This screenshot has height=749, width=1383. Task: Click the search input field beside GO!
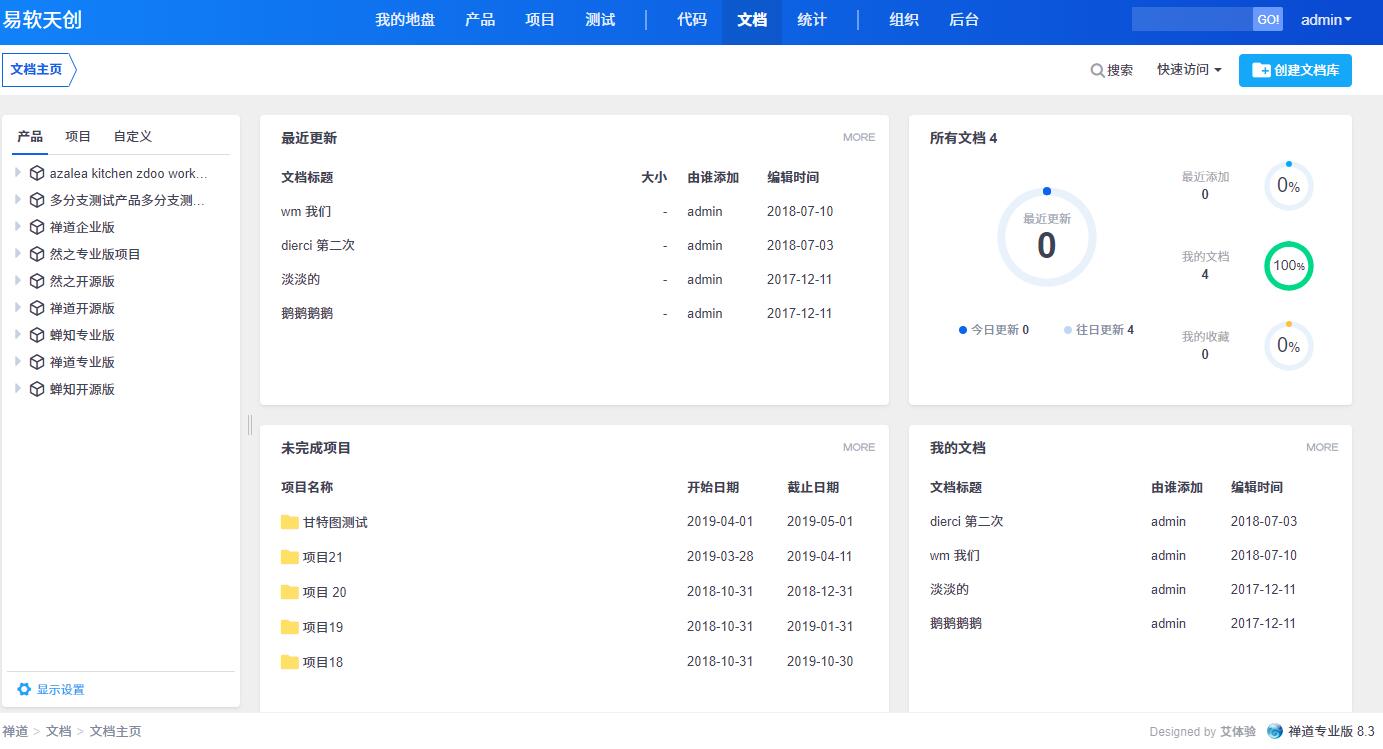[1191, 20]
